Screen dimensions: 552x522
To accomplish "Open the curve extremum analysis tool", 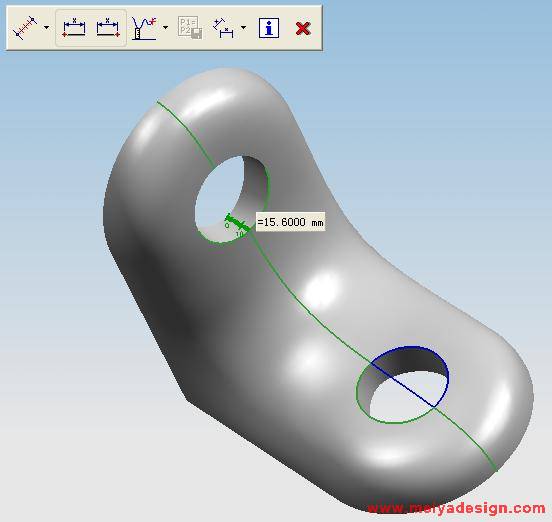I will (x=144, y=28).
